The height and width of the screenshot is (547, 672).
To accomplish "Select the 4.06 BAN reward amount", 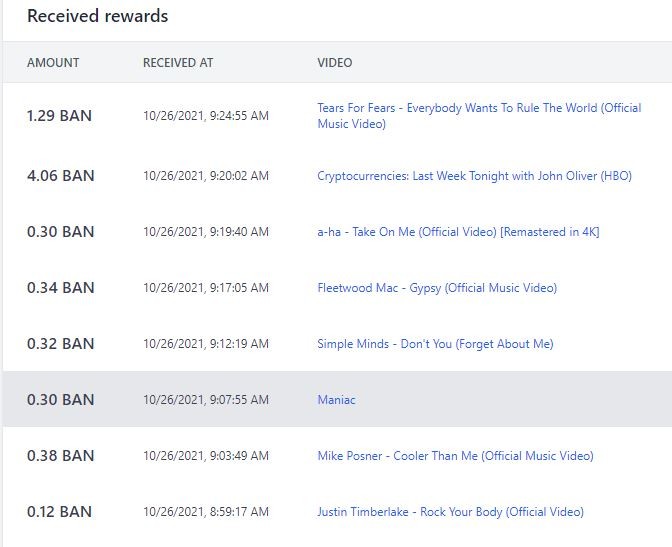I will [x=60, y=176].
